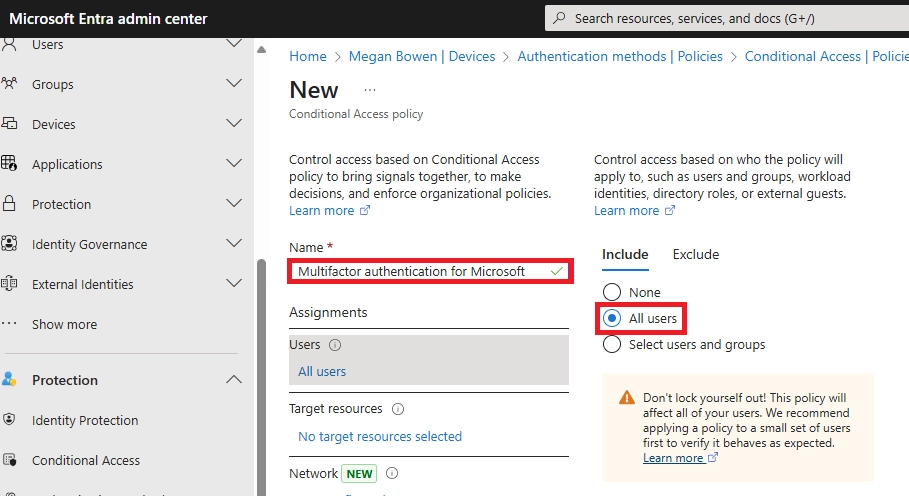This screenshot has height=496, width=909.
Task: Click info icon beside Target resources
Action: (x=398, y=409)
